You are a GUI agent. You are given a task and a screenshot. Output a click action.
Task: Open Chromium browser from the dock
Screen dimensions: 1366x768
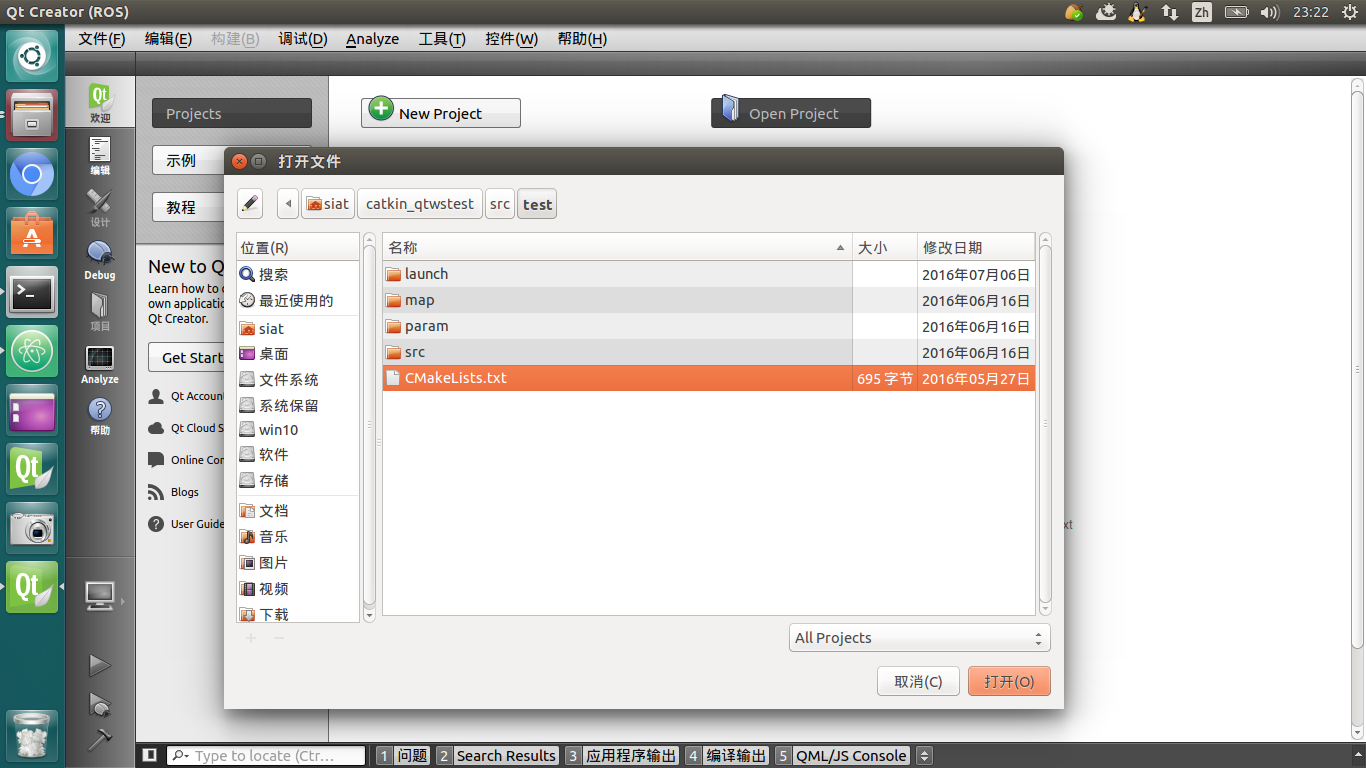(x=32, y=175)
